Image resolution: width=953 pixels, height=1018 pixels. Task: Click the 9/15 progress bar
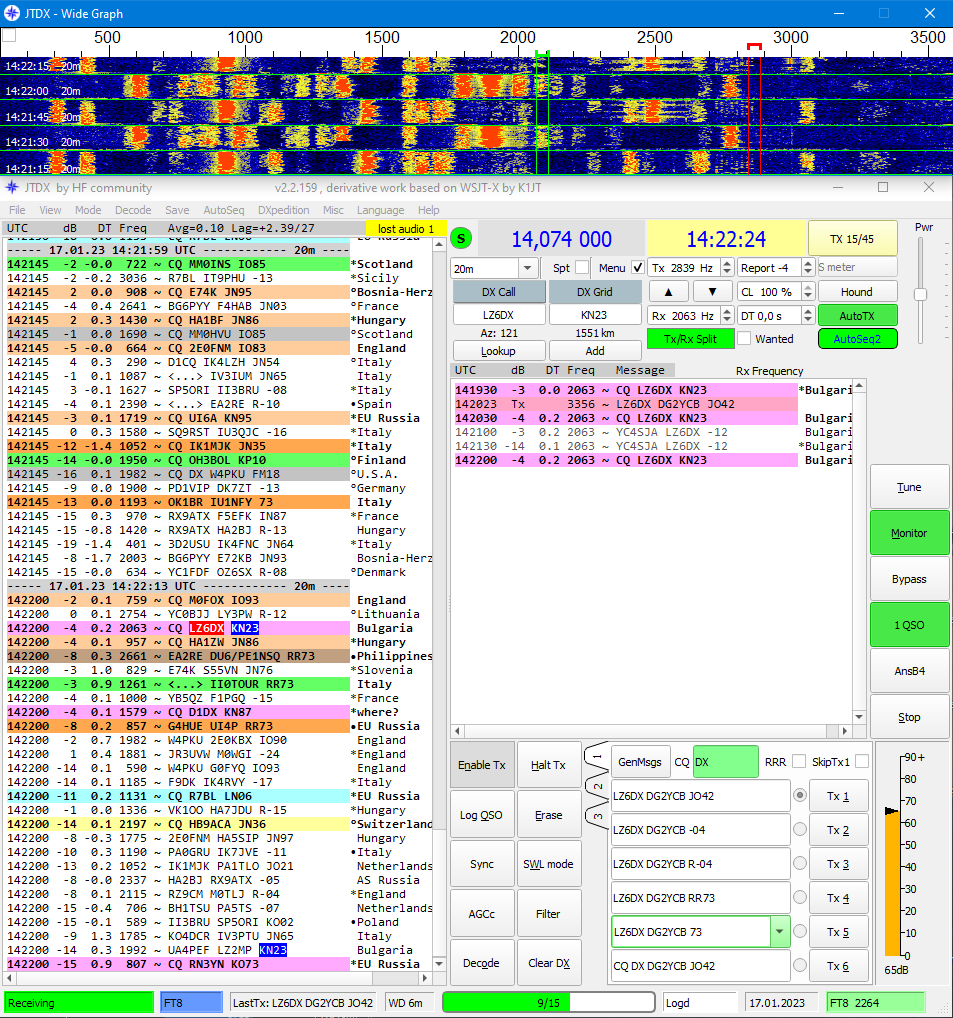click(549, 1002)
